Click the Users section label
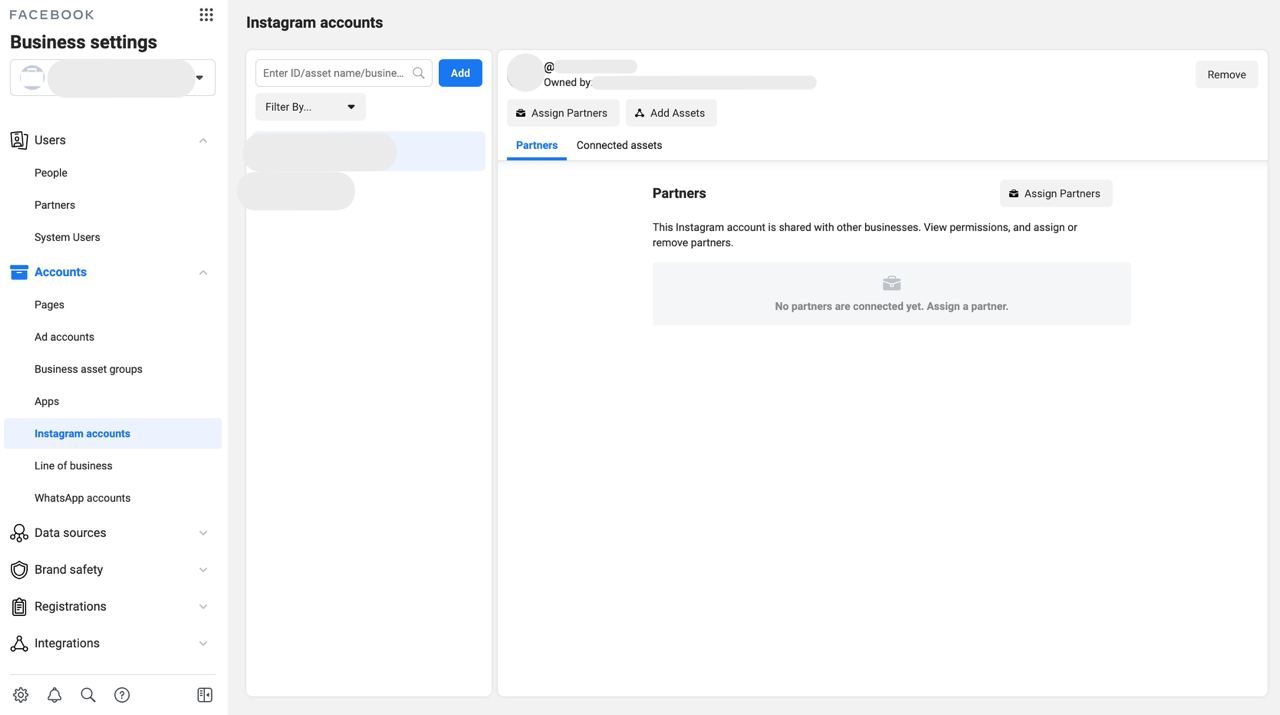 click(50, 141)
